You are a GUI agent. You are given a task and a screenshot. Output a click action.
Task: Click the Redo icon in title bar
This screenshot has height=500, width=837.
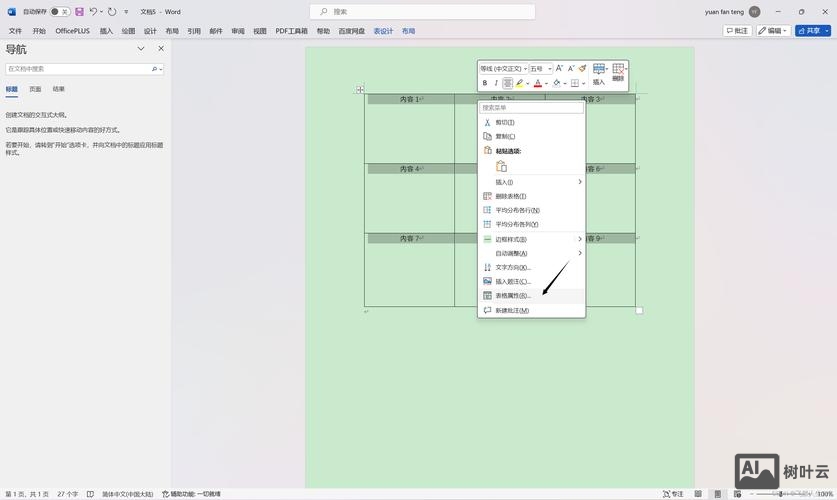(x=112, y=12)
